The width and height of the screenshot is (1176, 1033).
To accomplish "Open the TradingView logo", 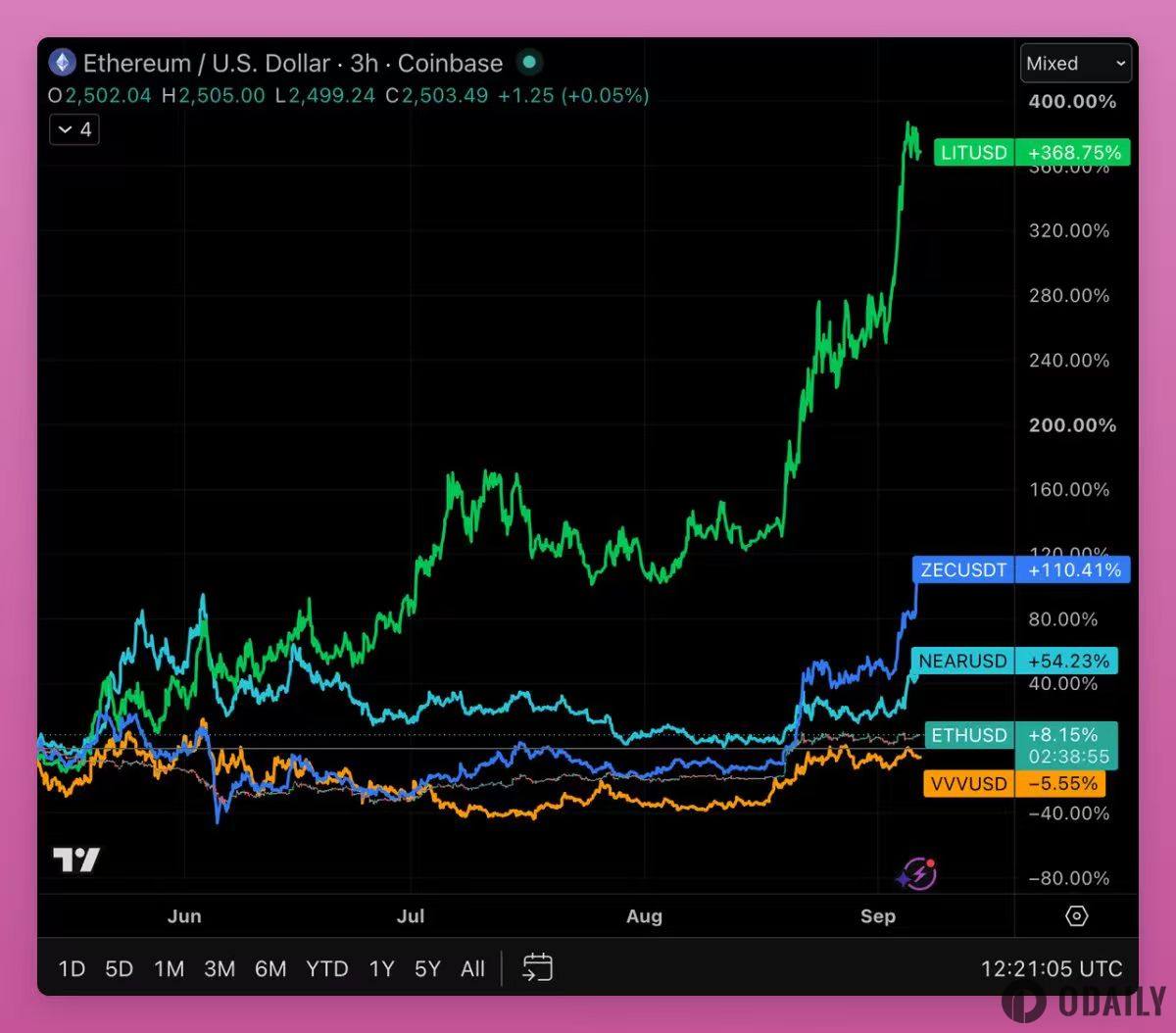I will [76, 860].
